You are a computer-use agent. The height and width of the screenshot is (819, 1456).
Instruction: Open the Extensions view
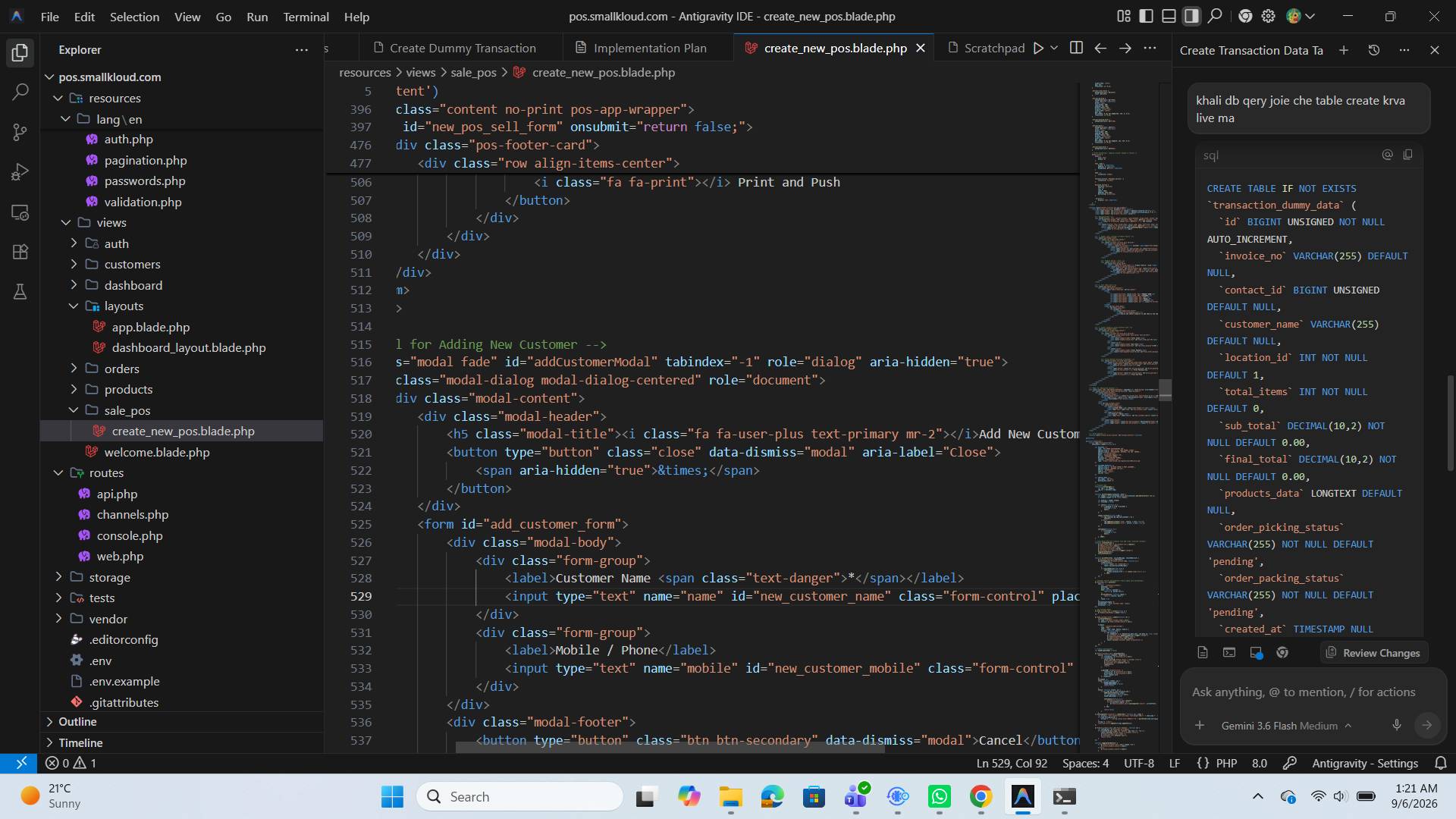tap(20, 252)
